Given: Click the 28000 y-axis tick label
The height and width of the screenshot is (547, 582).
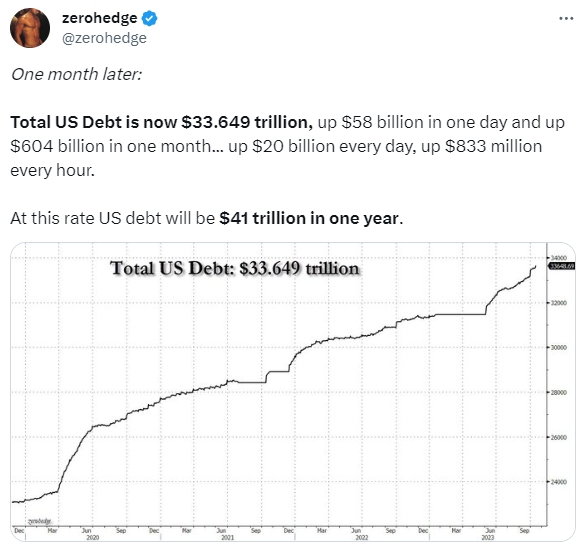Looking at the screenshot, I should [559, 392].
